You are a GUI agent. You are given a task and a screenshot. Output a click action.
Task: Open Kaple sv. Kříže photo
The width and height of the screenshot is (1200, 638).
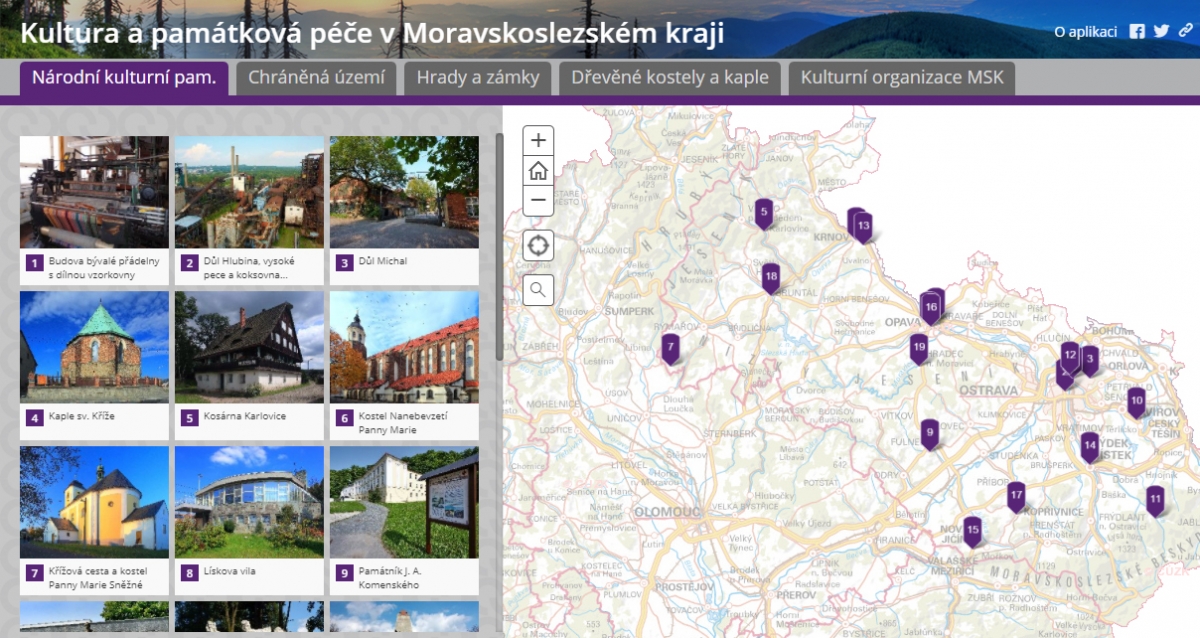coord(94,346)
